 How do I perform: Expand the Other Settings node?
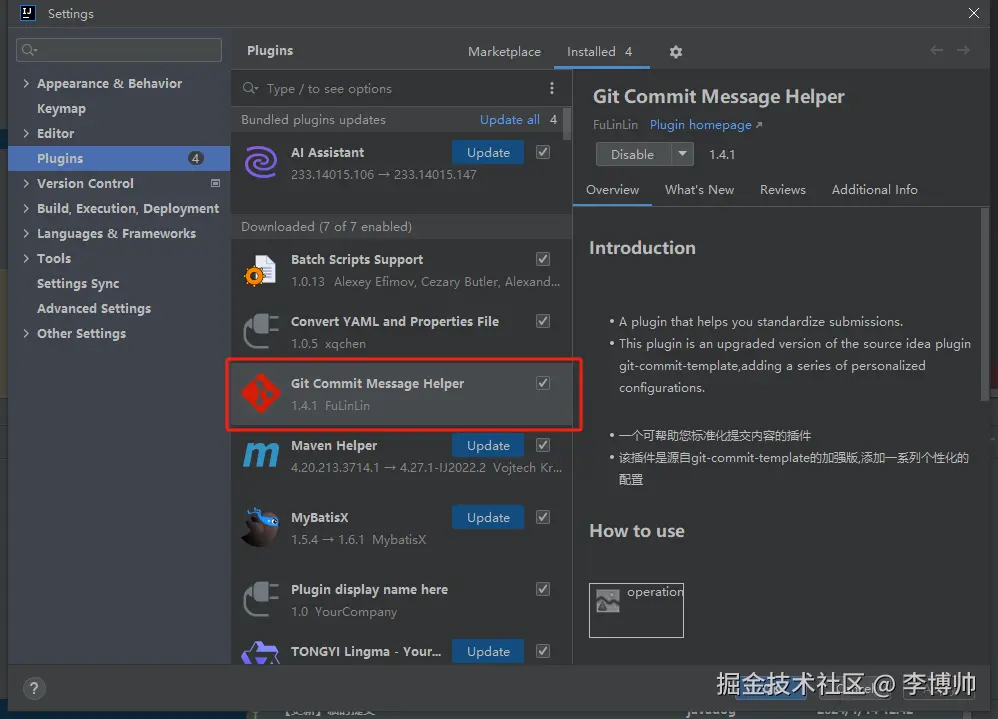click(26, 333)
